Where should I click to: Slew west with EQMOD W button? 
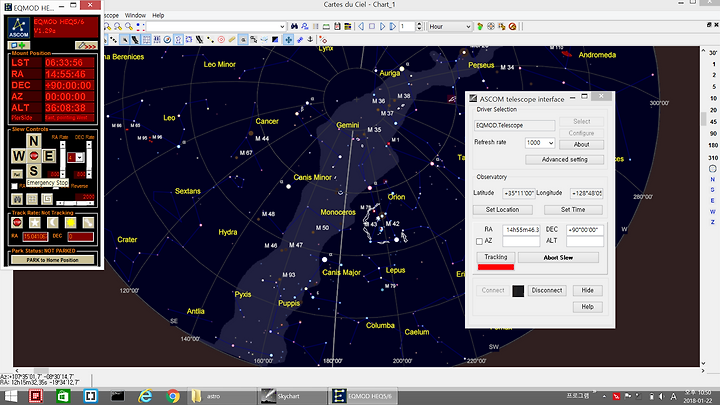click(18, 156)
